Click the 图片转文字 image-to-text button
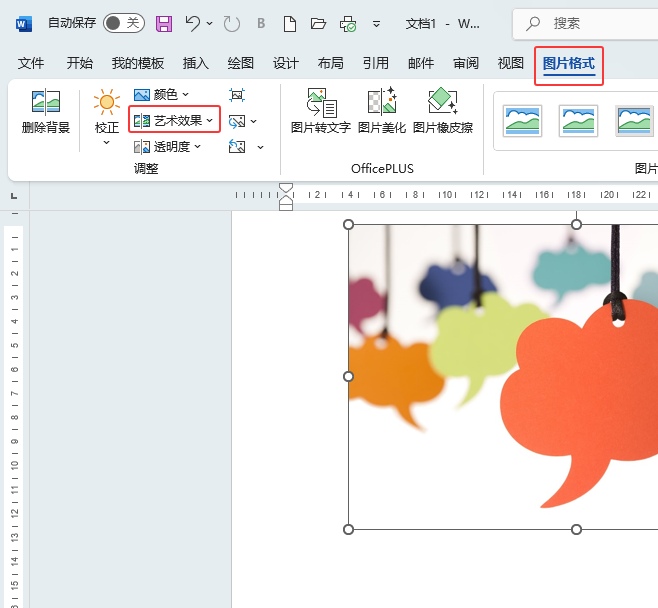This screenshot has height=608, width=658. [321, 111]
